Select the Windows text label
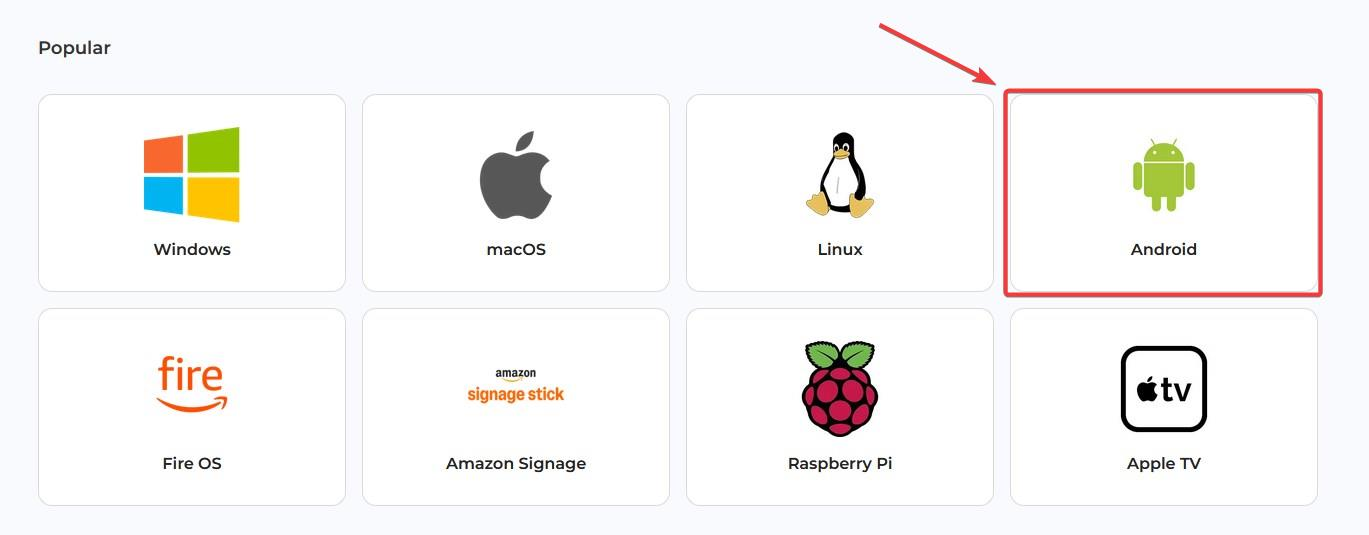 point(192,250)
